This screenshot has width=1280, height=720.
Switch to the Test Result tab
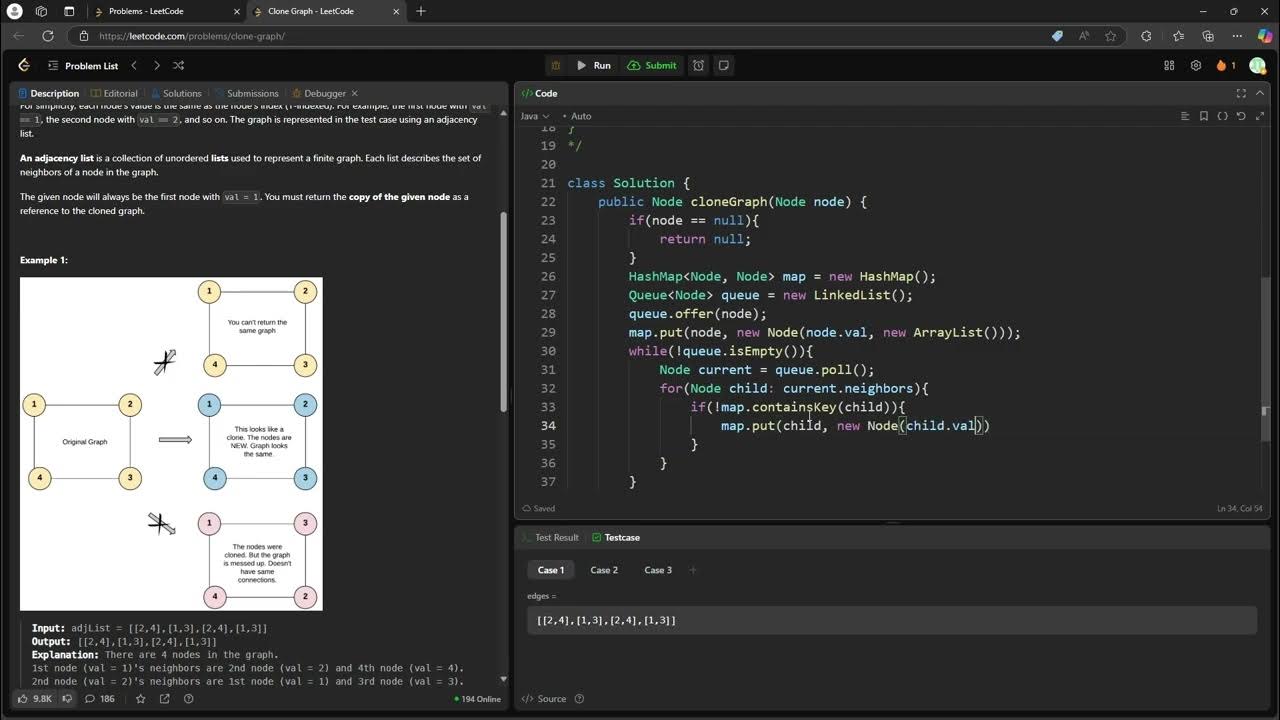pos(549,537)
